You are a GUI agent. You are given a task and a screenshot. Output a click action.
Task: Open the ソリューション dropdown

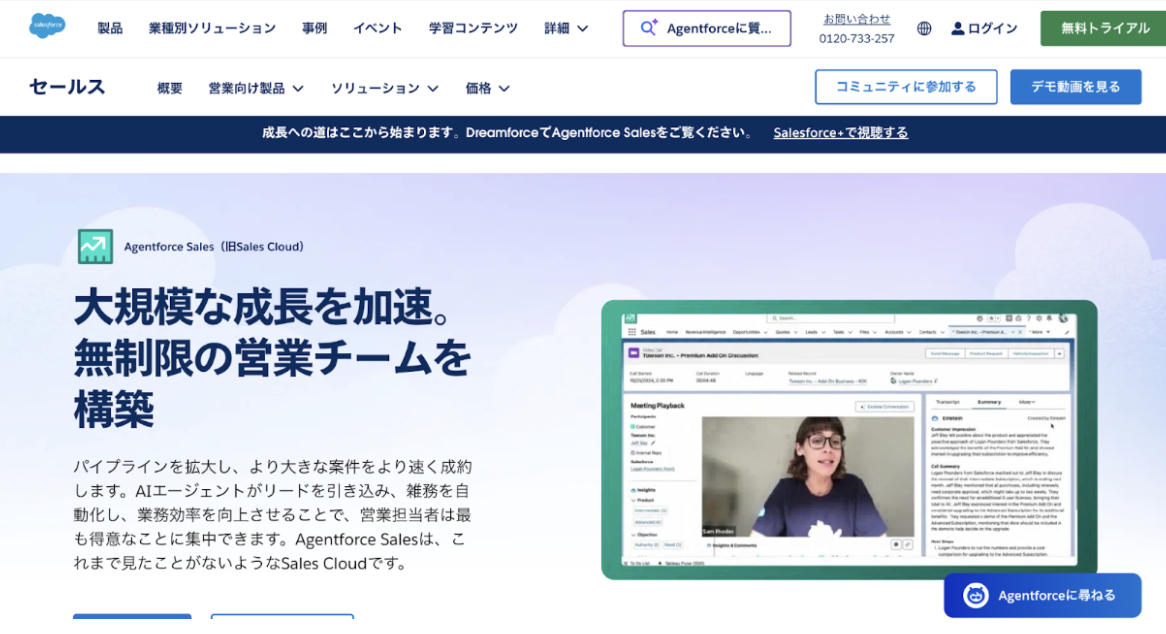[x=384, y=88]
